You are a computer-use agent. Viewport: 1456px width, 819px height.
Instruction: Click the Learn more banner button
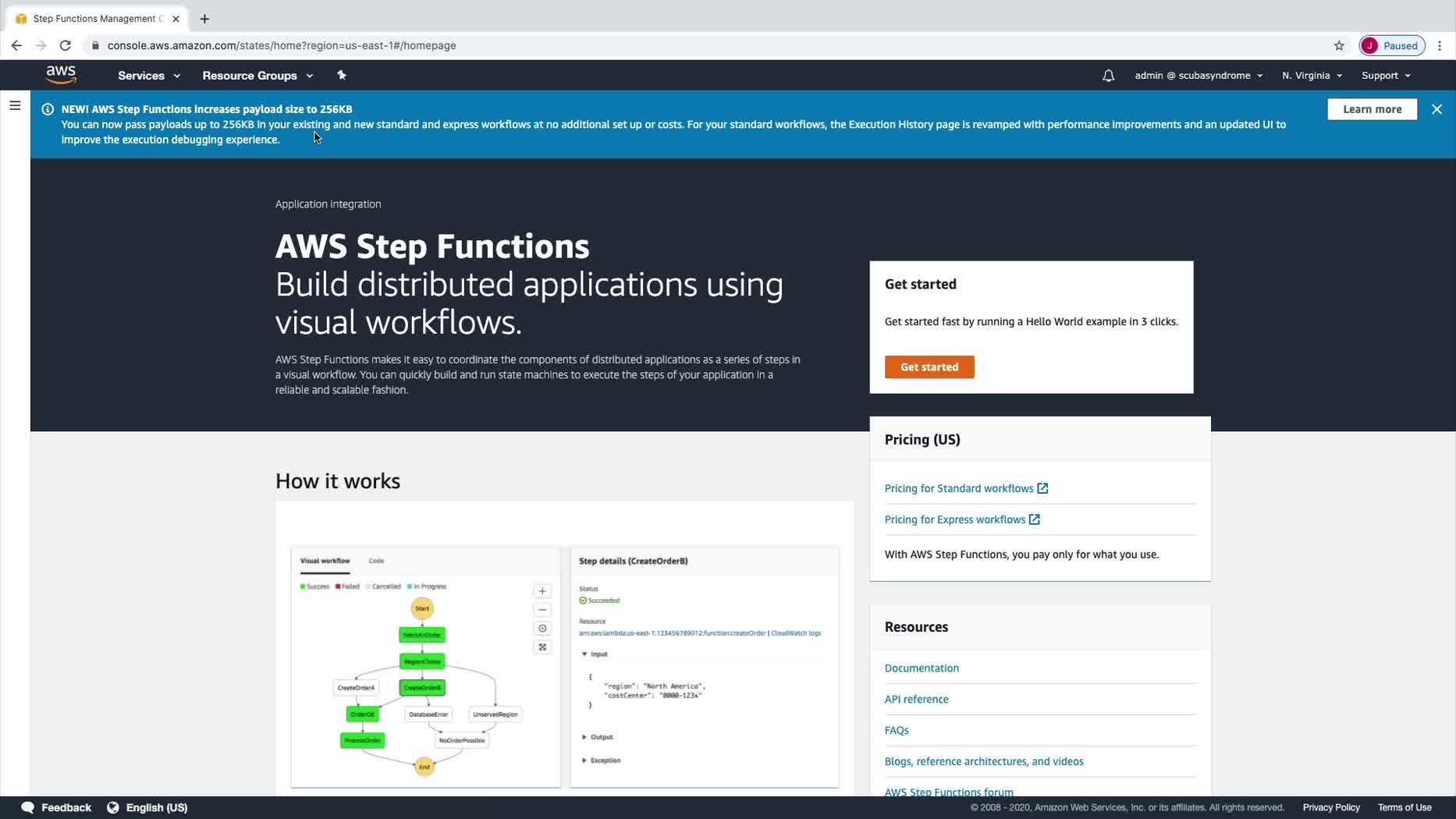tap(1372, 109)
